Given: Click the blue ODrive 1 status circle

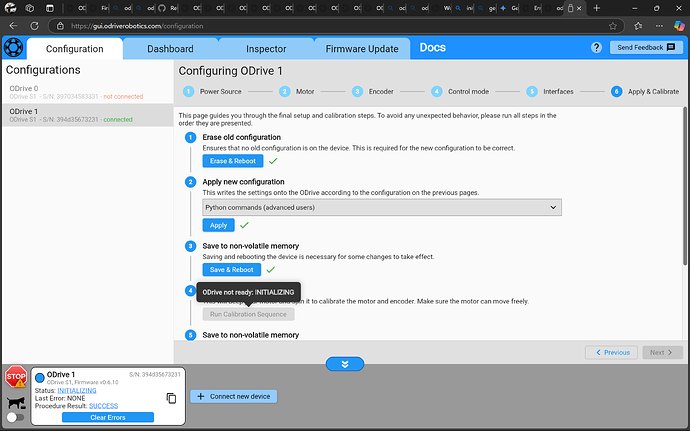Looking at the screenshot, I should pyautogui.click(x=40, y=378).
